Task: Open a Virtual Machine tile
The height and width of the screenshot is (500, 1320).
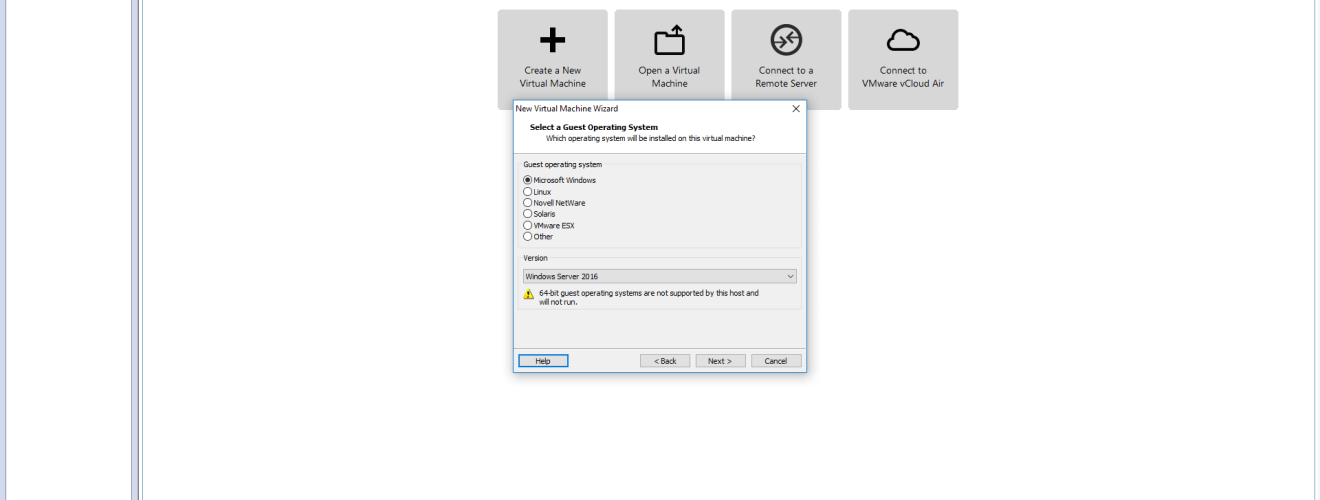Action: tap(669, 60)
